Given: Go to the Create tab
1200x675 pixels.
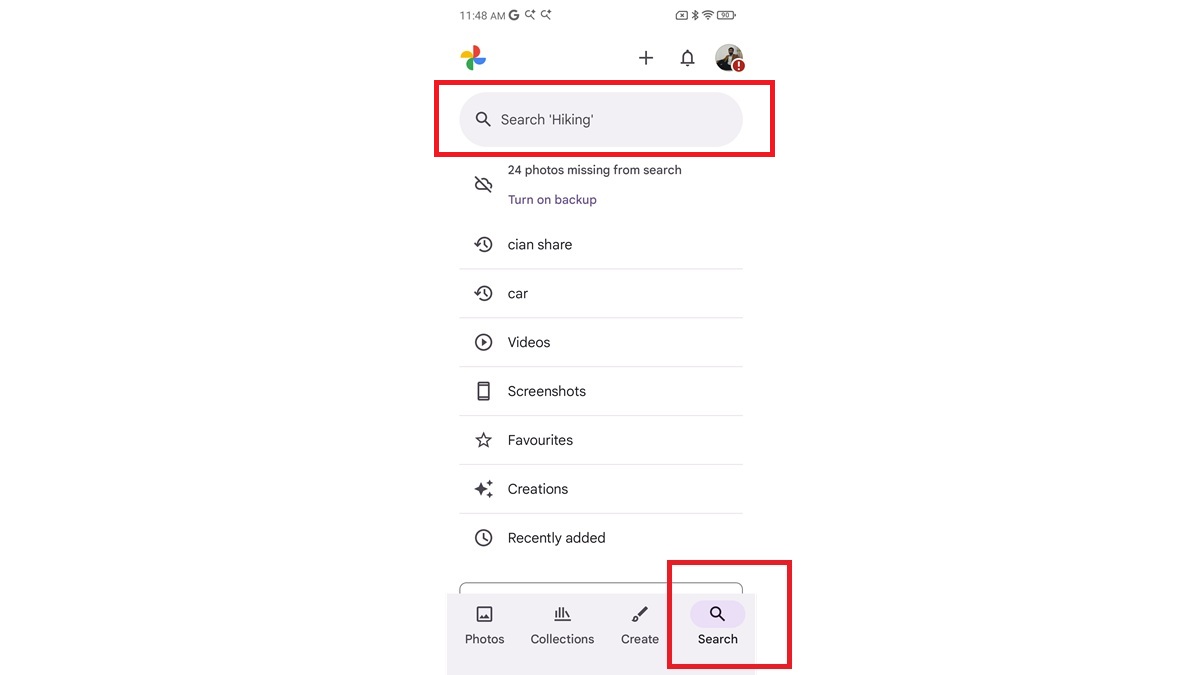Looking at the screenshot, I should click(x=640, y=625).
